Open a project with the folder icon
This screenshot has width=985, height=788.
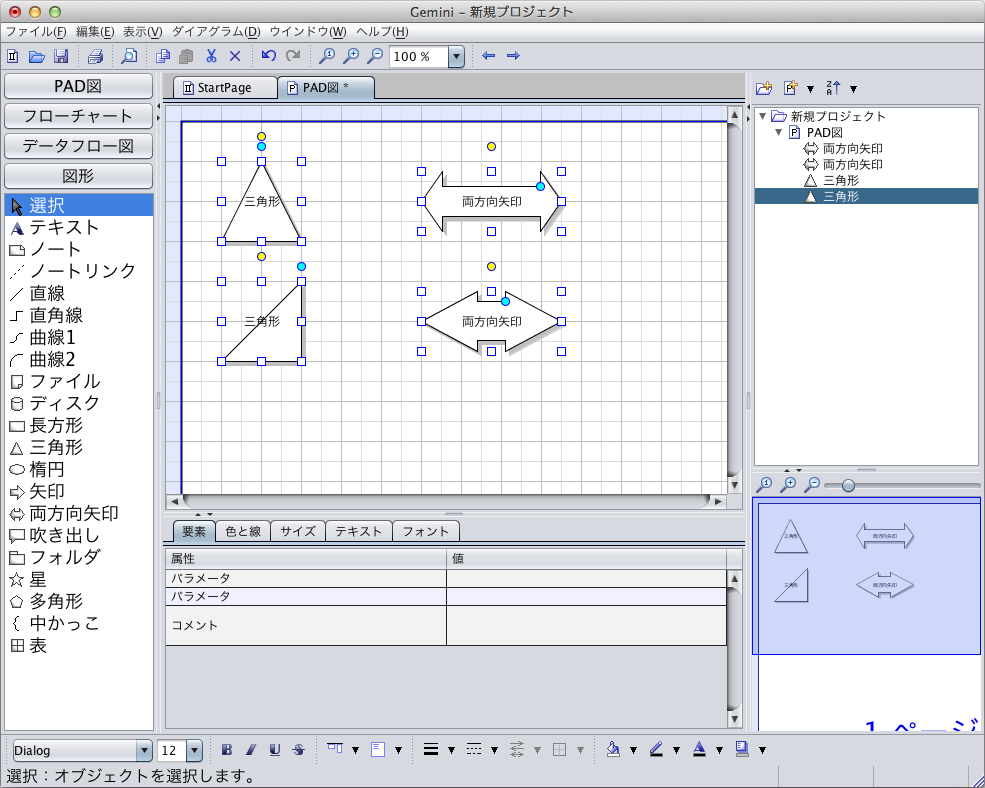[36, 56]
